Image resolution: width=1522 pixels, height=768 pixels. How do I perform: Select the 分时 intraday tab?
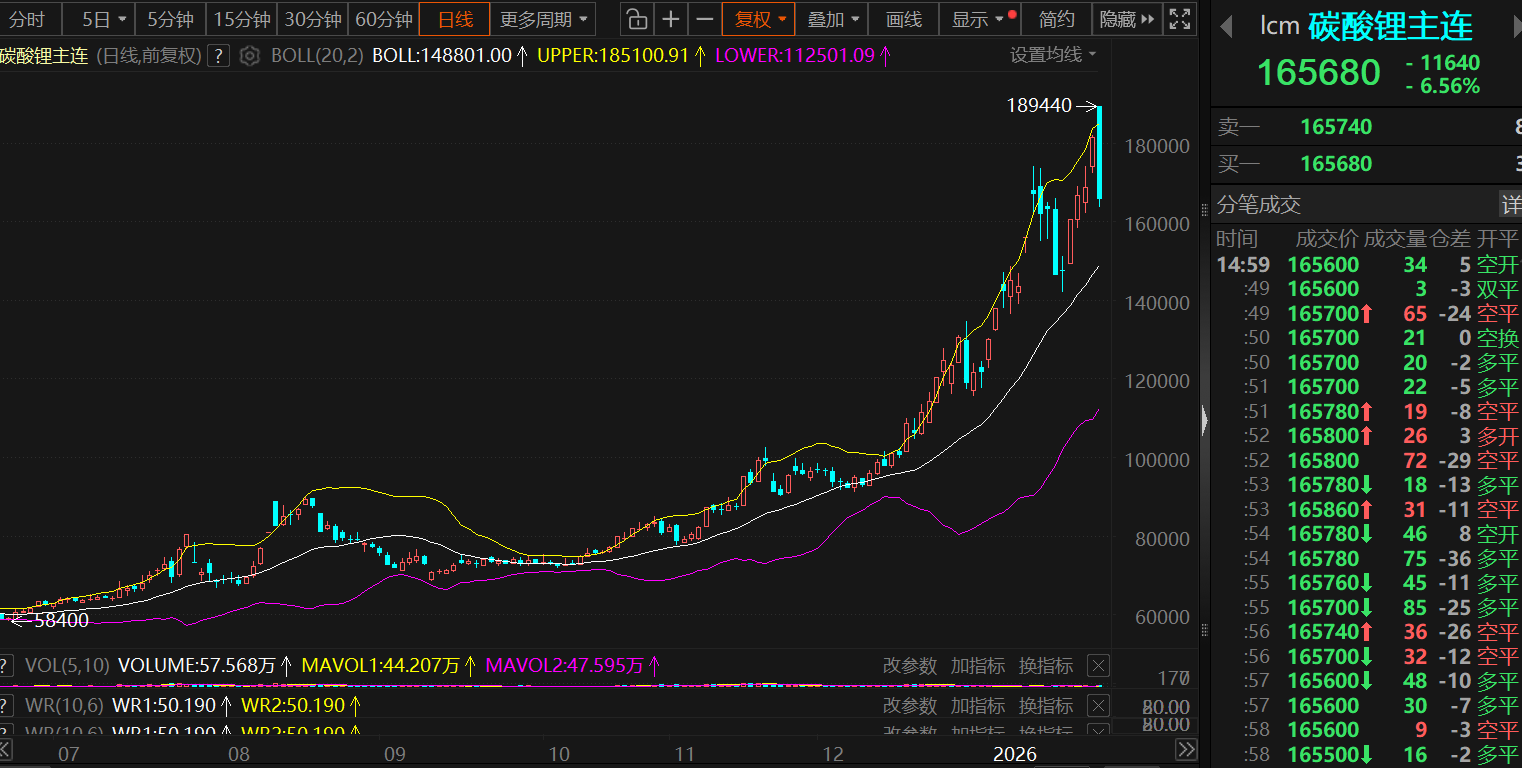click(x=27, y=19)
